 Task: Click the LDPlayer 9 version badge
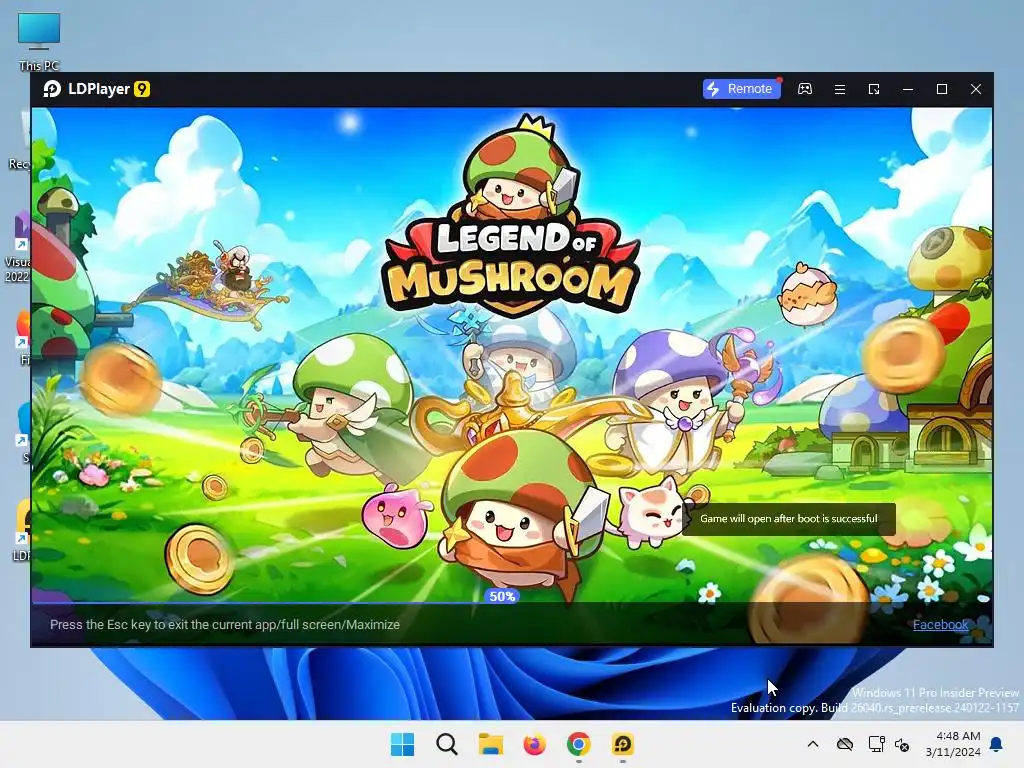click(x=142, y=89)
